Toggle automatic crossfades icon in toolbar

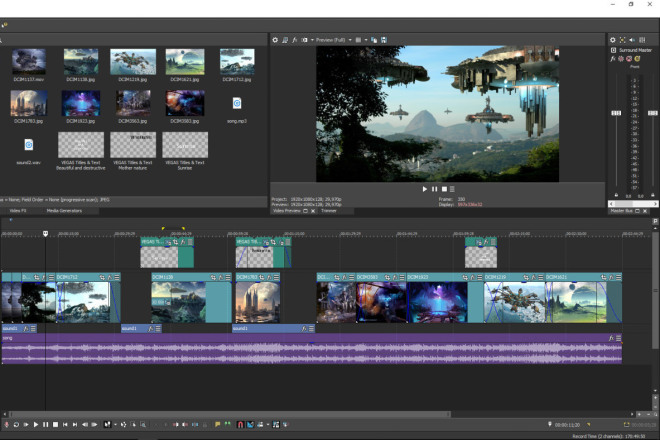pos(250,424)
